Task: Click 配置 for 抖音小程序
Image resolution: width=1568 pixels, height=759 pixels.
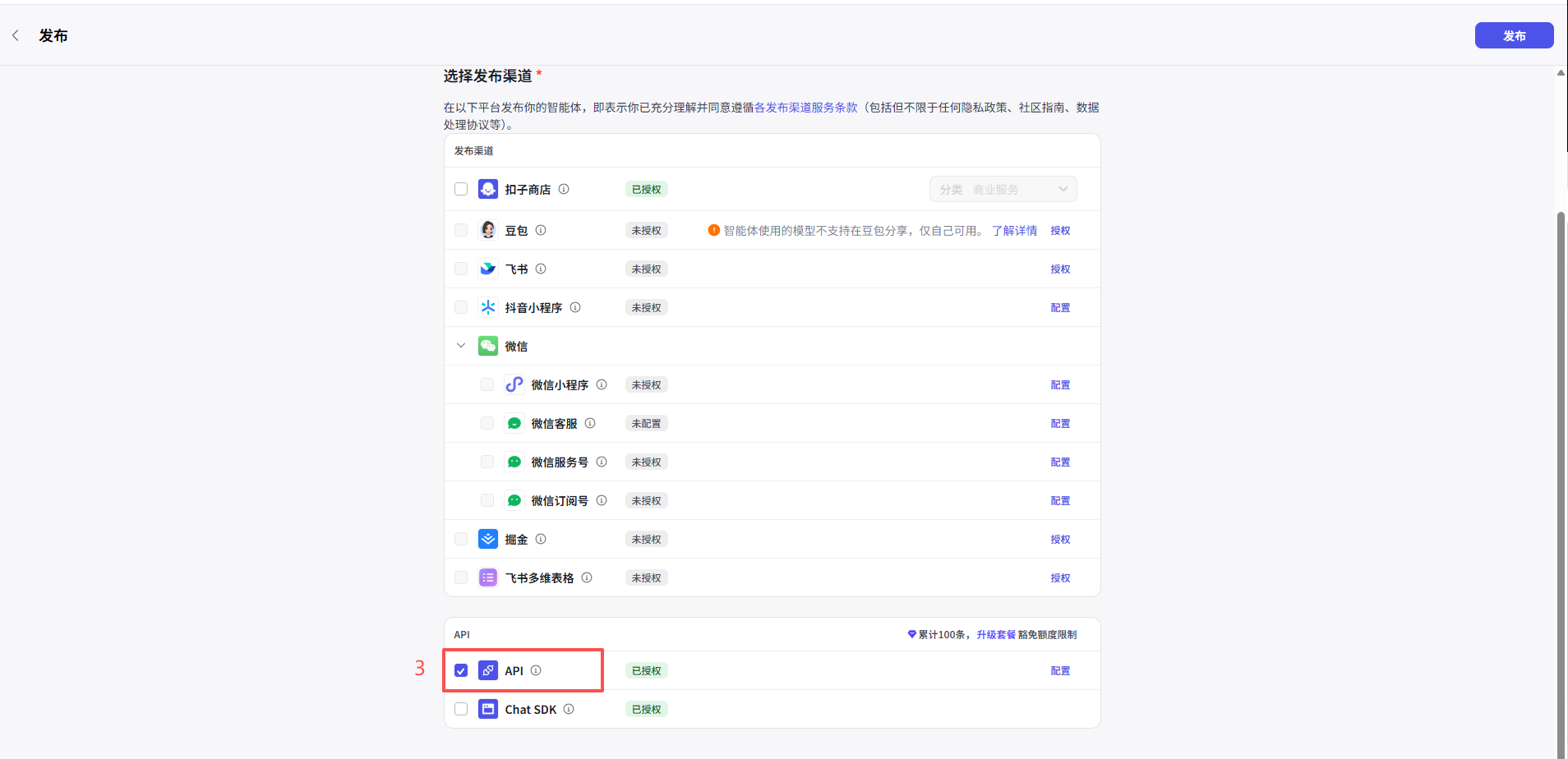Action: pyautogui.click(x=1060, y=307)
